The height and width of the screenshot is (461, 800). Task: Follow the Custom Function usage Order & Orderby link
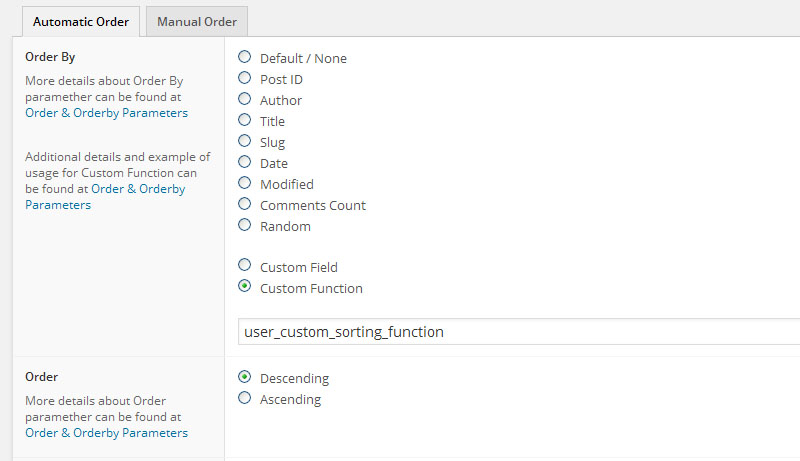105,197
